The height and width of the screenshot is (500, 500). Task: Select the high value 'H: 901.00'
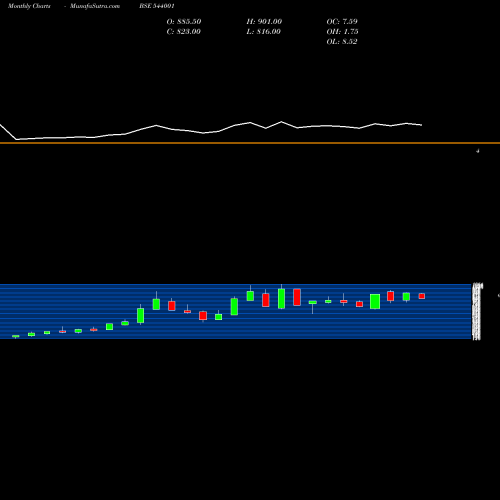(x=264, y=22)
